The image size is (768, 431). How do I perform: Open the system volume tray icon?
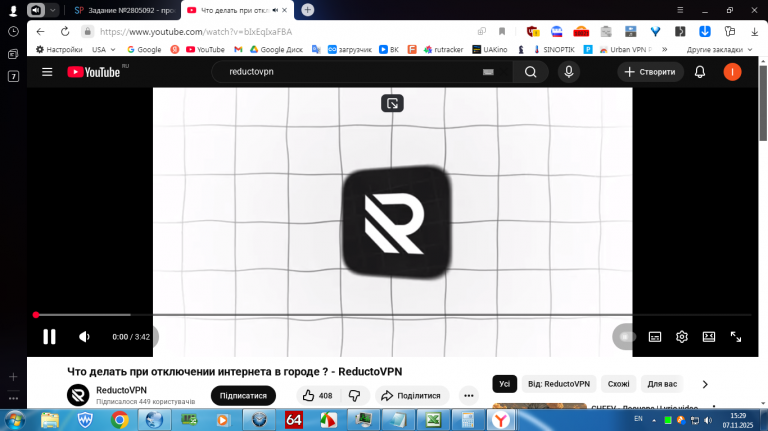[x=708, y=420]
